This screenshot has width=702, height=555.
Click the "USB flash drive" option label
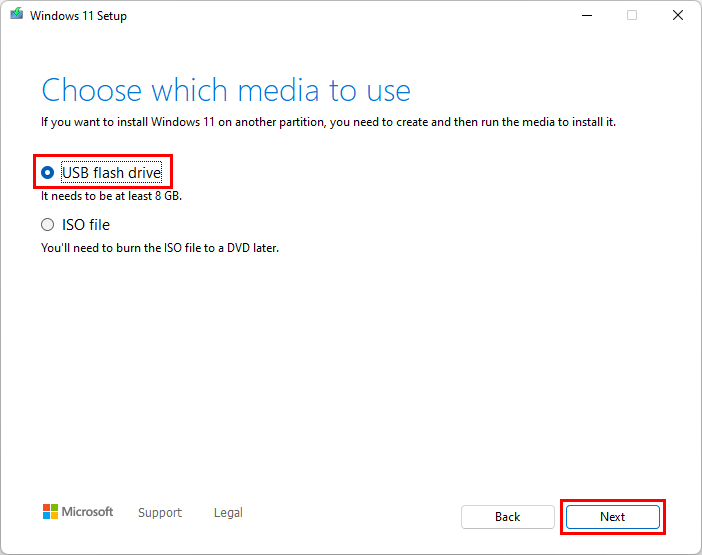(x=111, y=173)
